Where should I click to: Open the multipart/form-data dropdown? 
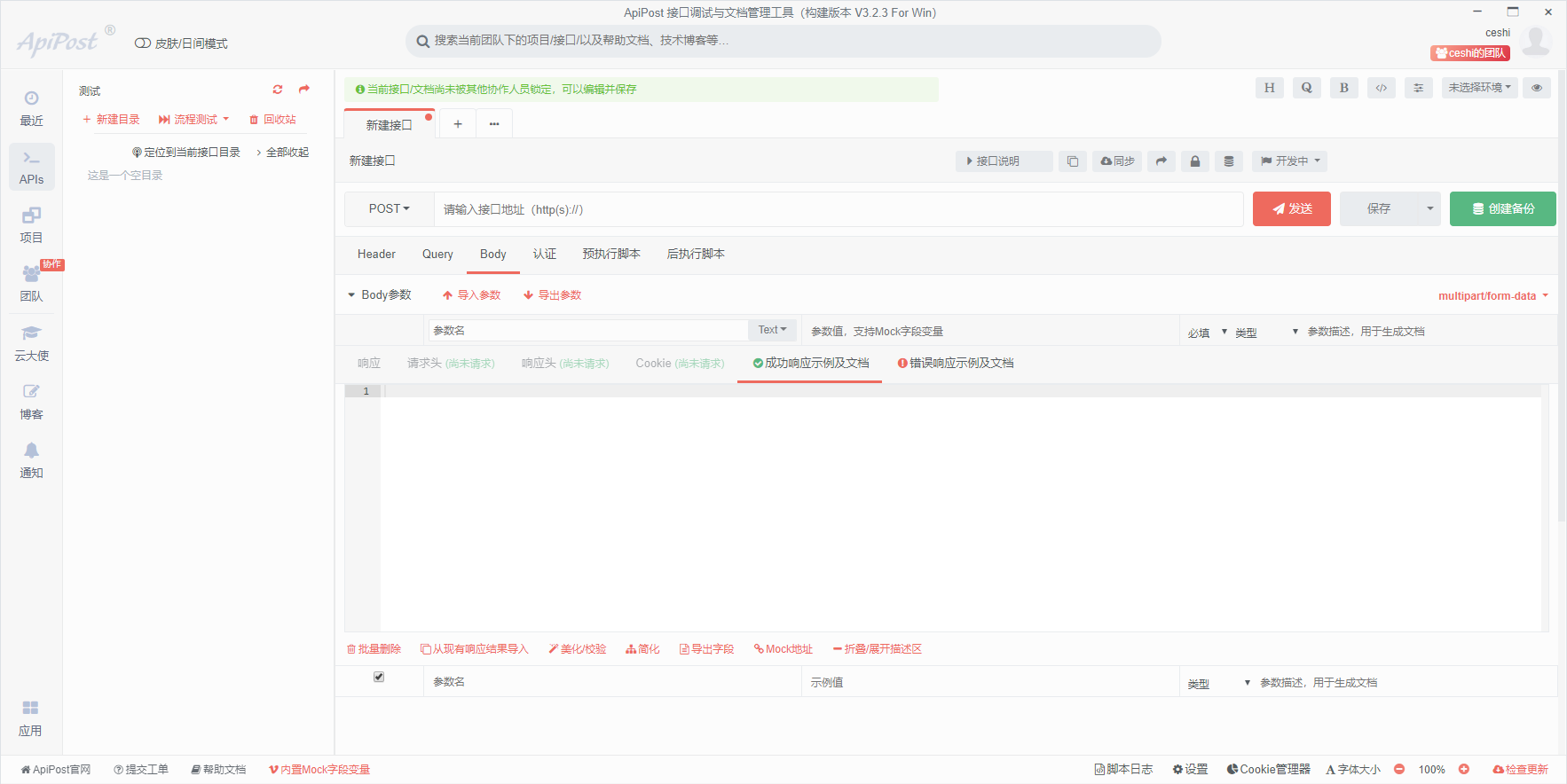[x=1493, y=296]
